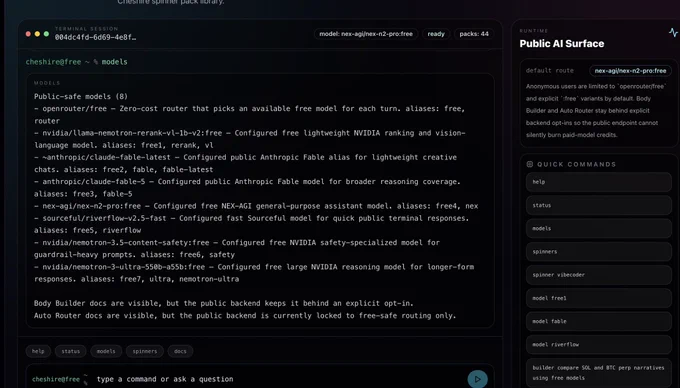The height and width of the screenshot is (388, 680).
Task: Run the 'help' quick command
Action: pos(599,182)
